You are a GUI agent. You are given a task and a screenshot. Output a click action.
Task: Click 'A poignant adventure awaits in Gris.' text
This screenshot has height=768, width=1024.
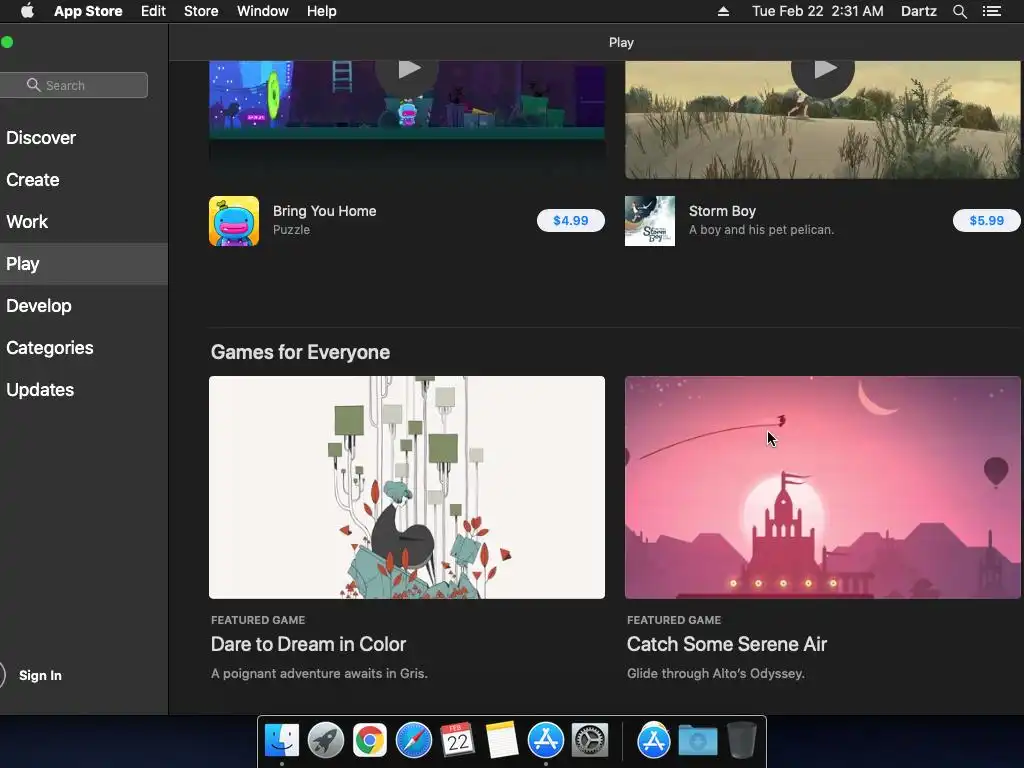coord(319,673)
